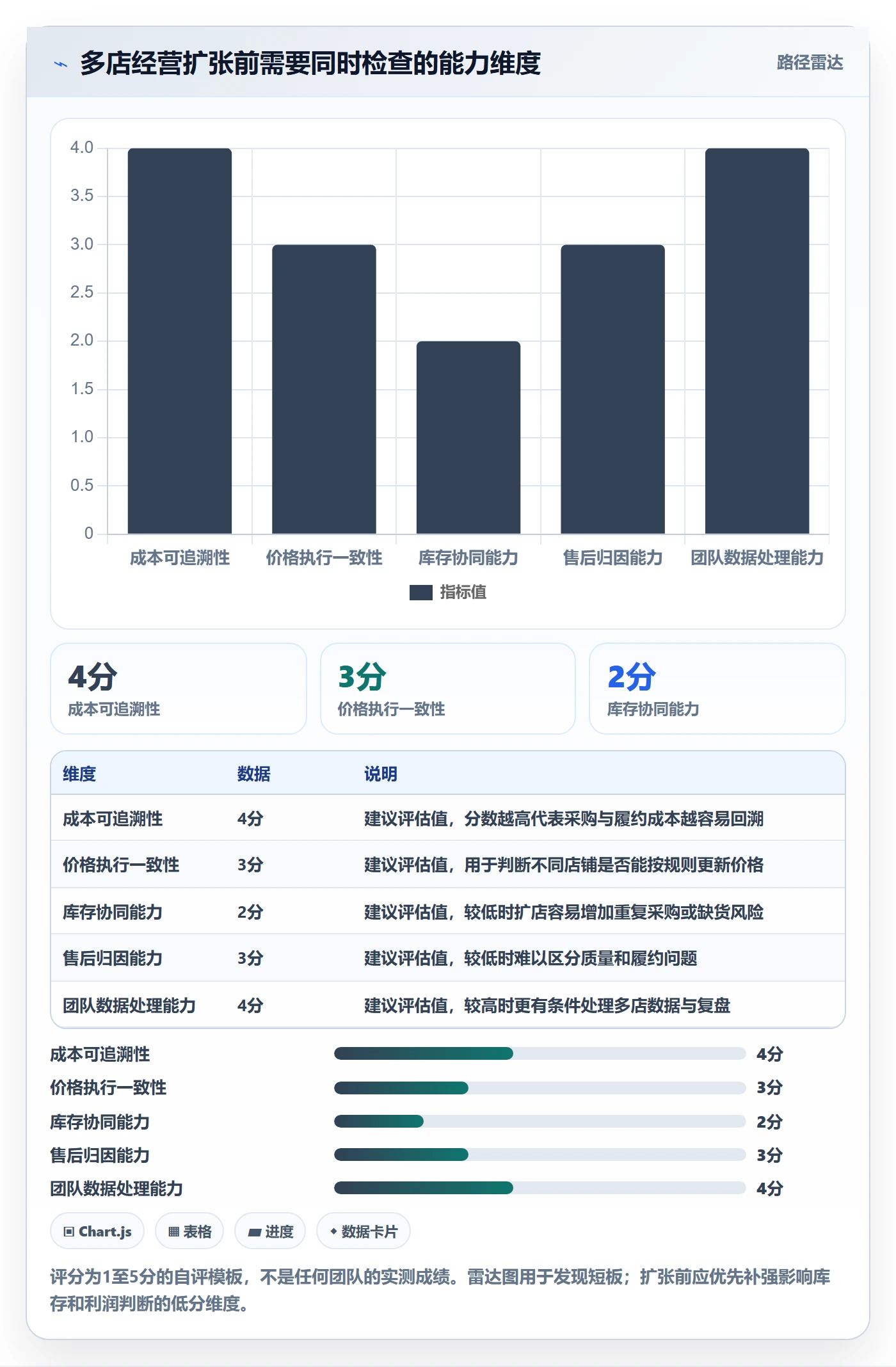Select the 3分 价格执行一致性 data card
The width and height of the screenshot is (896, 1367).
coord(448,689)
